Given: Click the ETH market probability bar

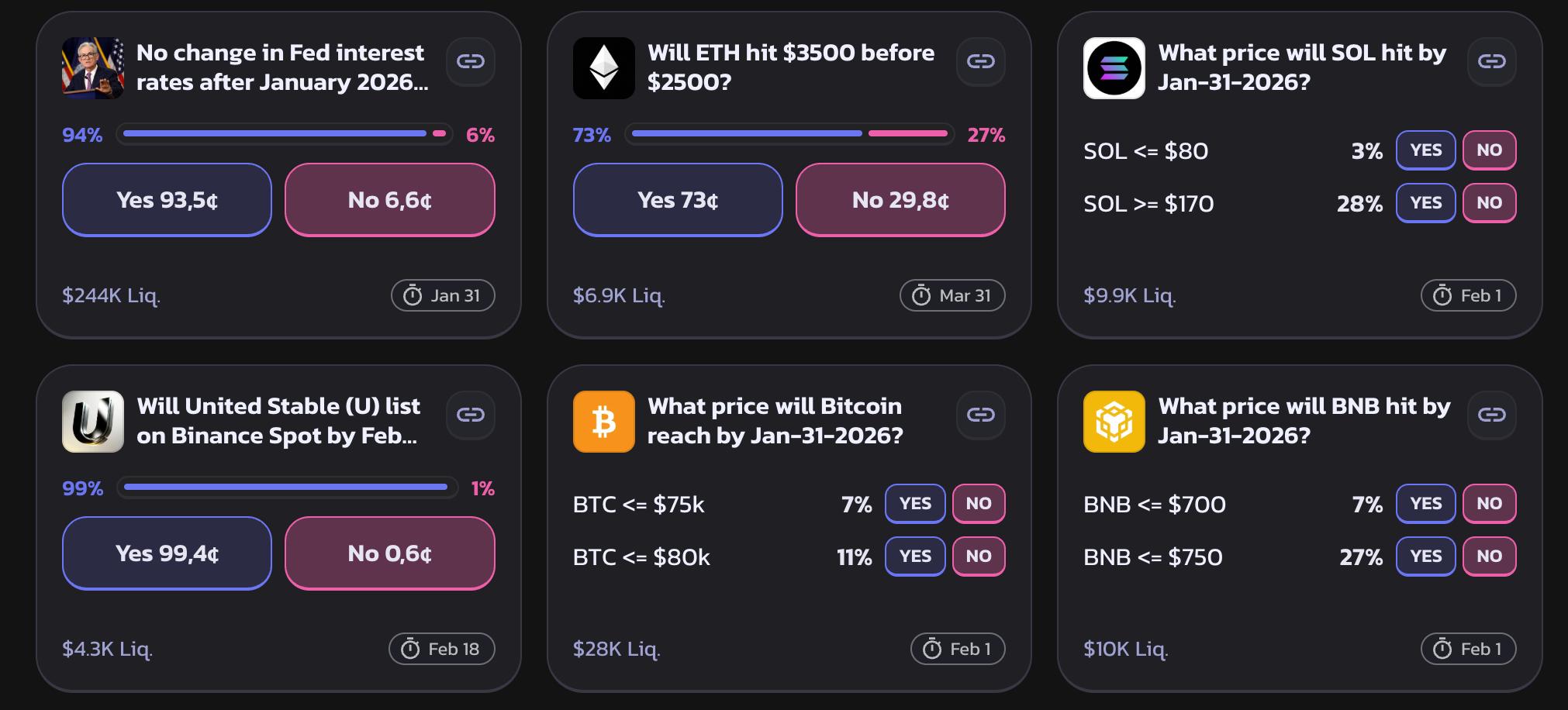Looking at the screenshot, I should [789, 134].
